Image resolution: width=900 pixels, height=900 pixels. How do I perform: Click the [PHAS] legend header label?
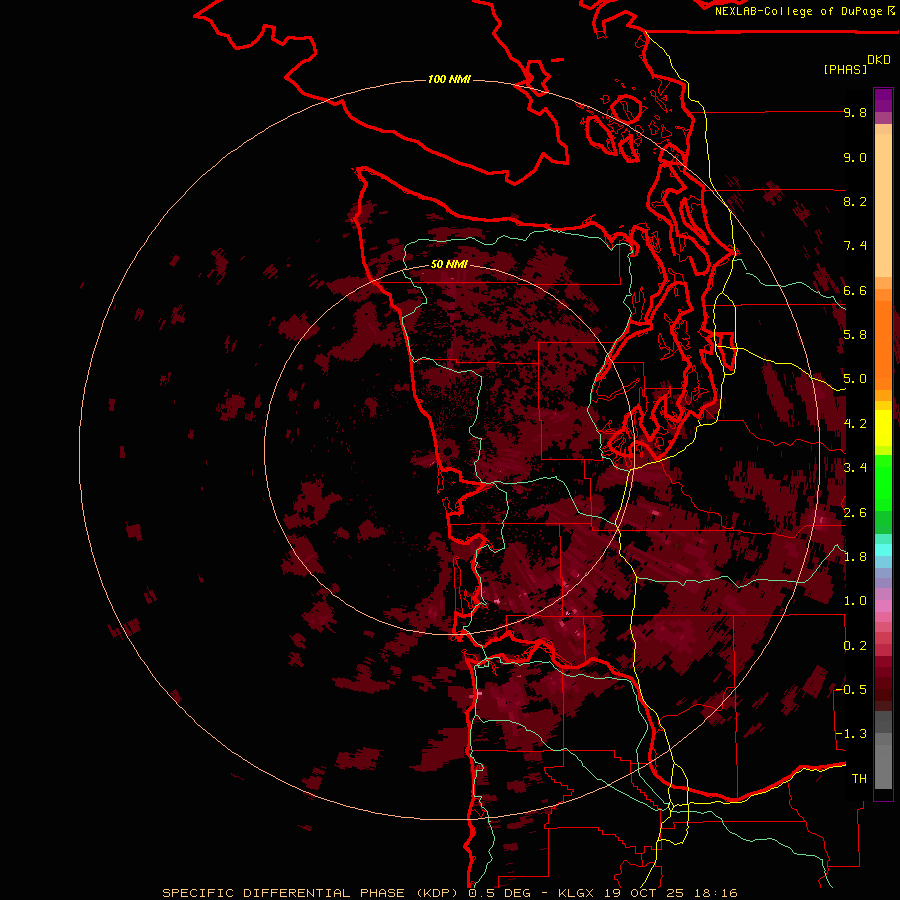coord(845,69)
